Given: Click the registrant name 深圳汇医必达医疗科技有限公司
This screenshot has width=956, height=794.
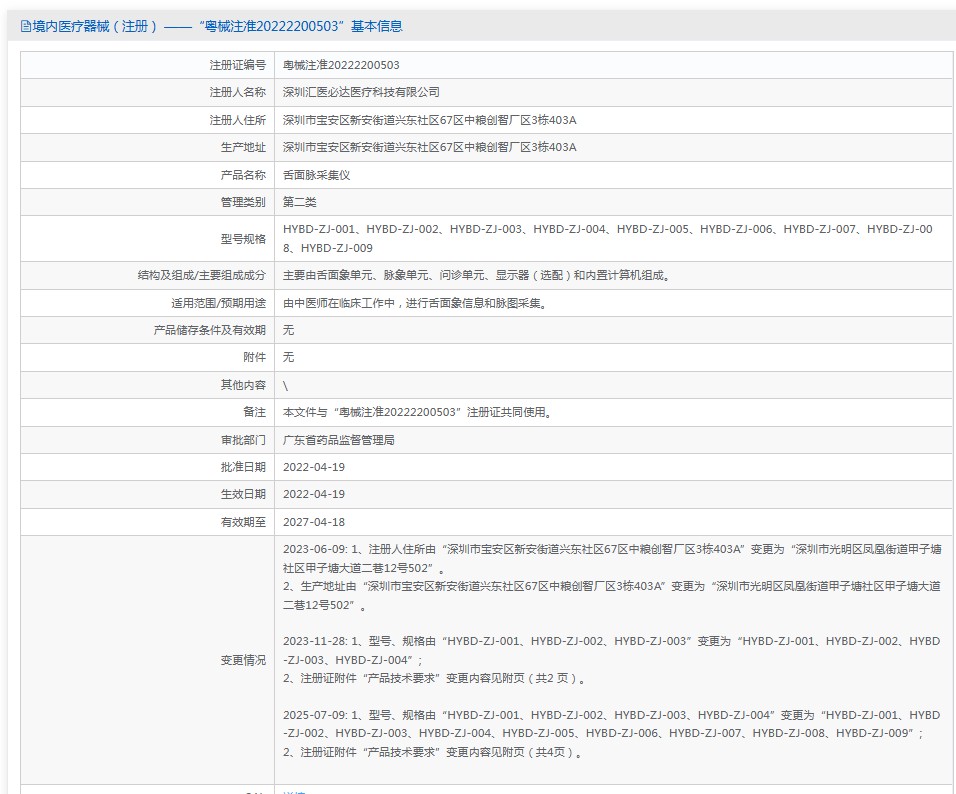Looking at the screenshot, I should coord(361,93).
